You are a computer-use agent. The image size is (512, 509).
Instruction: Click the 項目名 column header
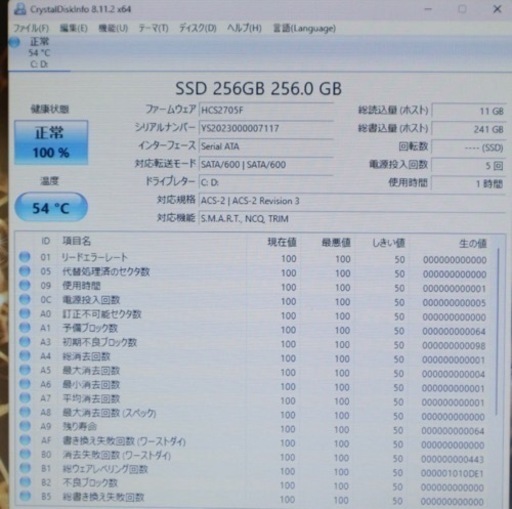(x=77, y=241)
